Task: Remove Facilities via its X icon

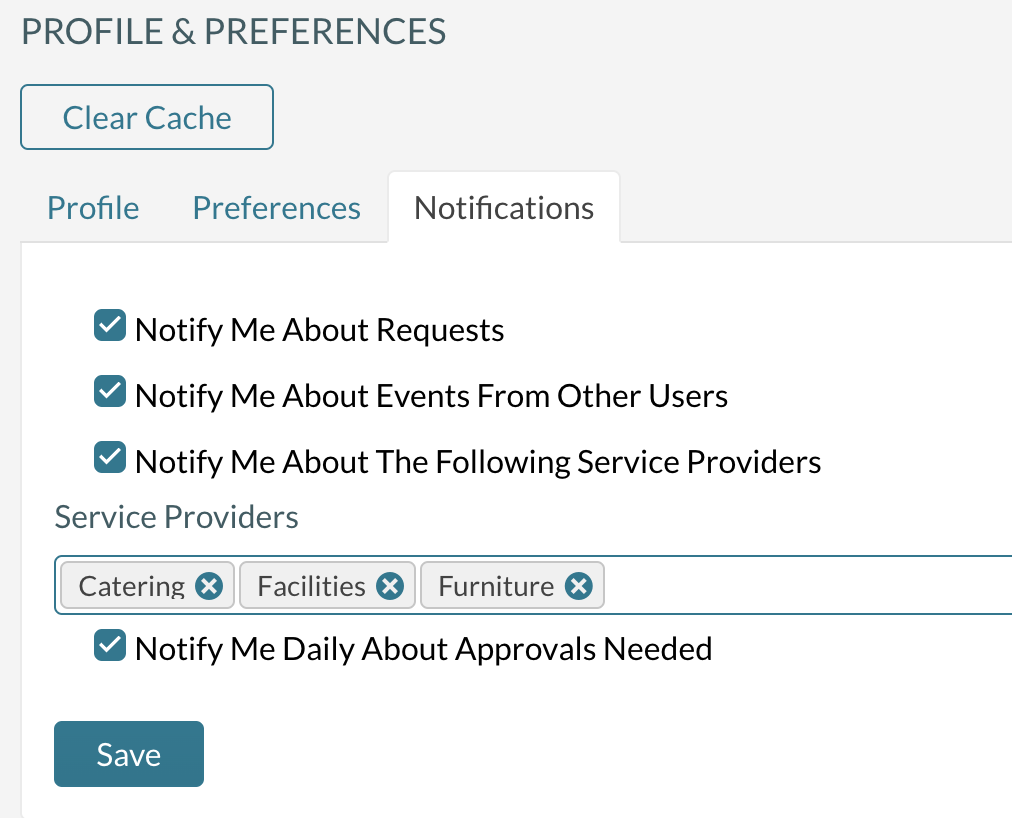Action: tap(389, 585)
